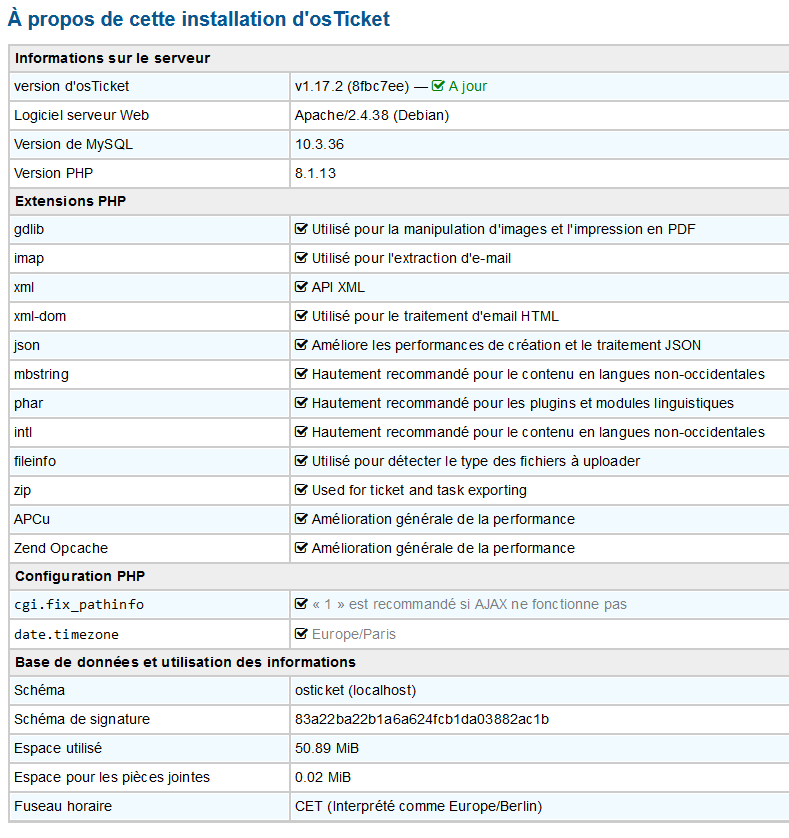The height and width of the screenshot is (838, 789).
Task: Click the check icon in the mbstring row
Action: [301, 374]
